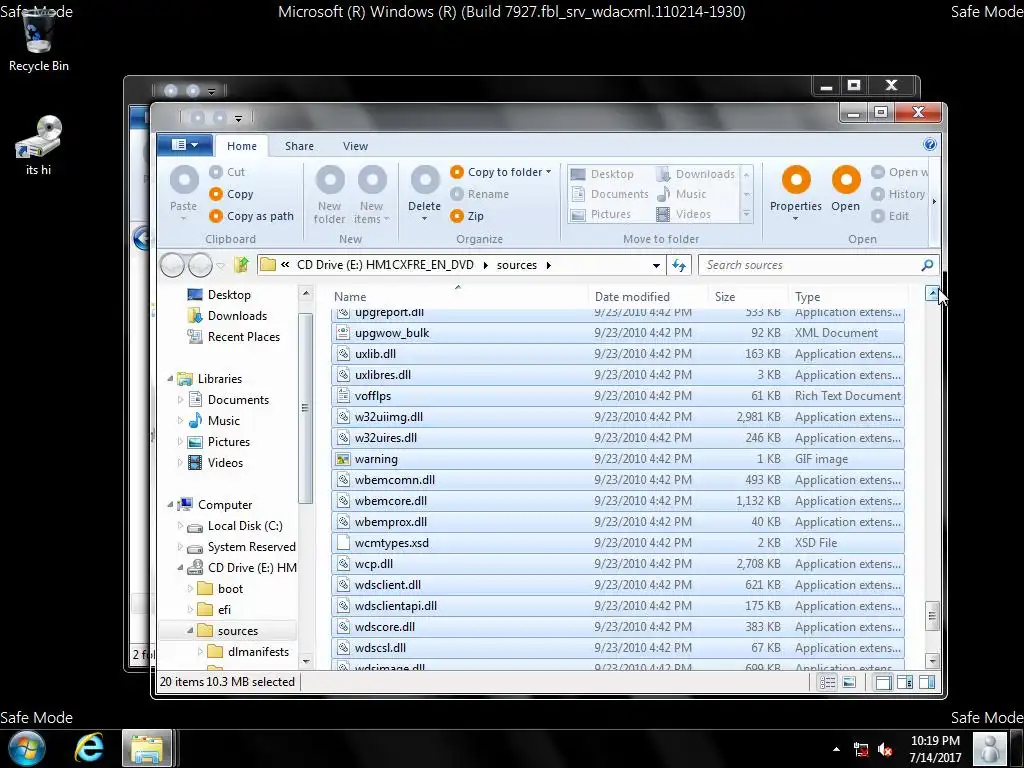Open the Help question-mark icon

[x=930, y=144]
